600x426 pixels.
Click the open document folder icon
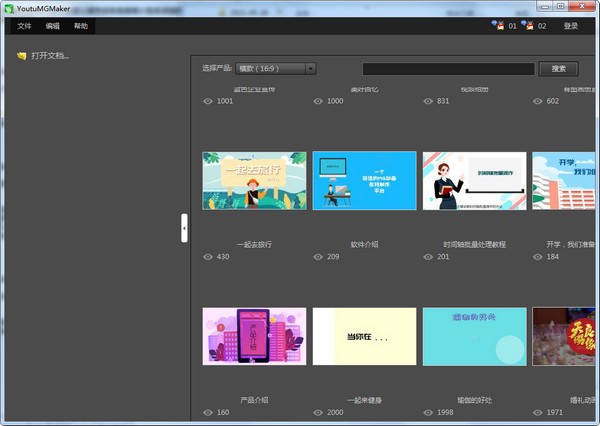coord(22,55)
